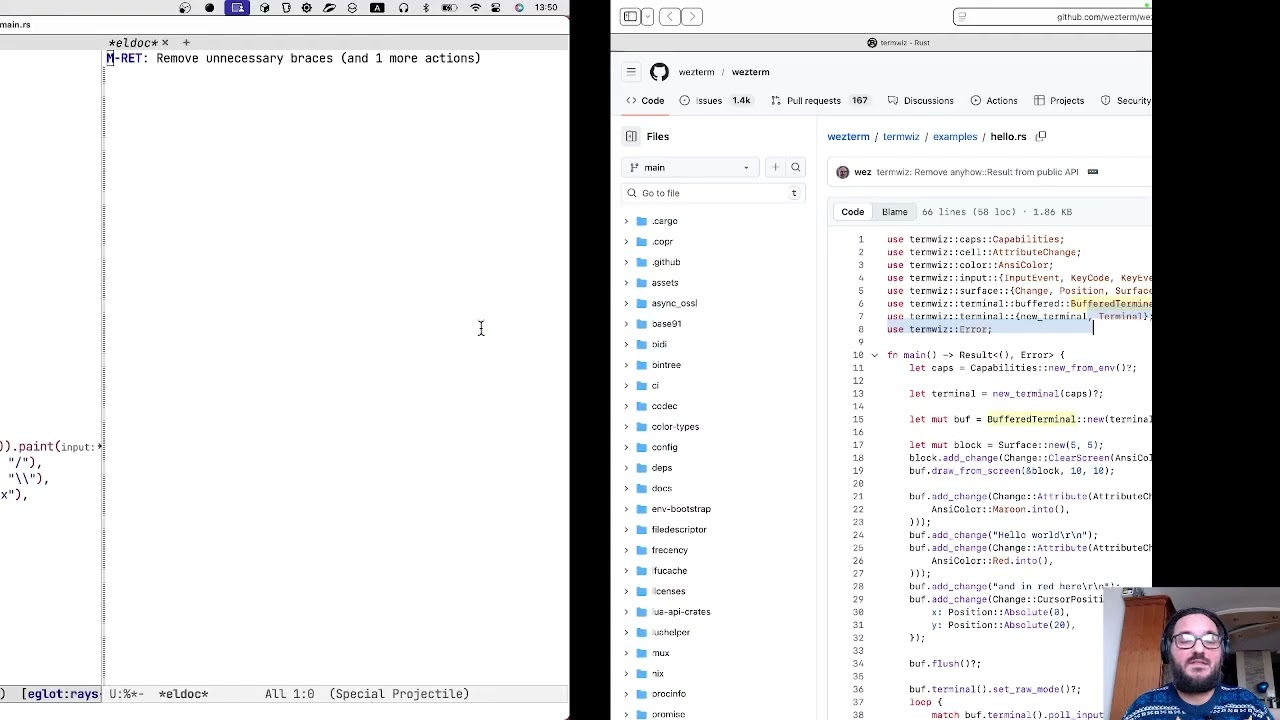Expand commit details ellipsis button
This screenshot has width=1280, height=720.
point(1093,172)
